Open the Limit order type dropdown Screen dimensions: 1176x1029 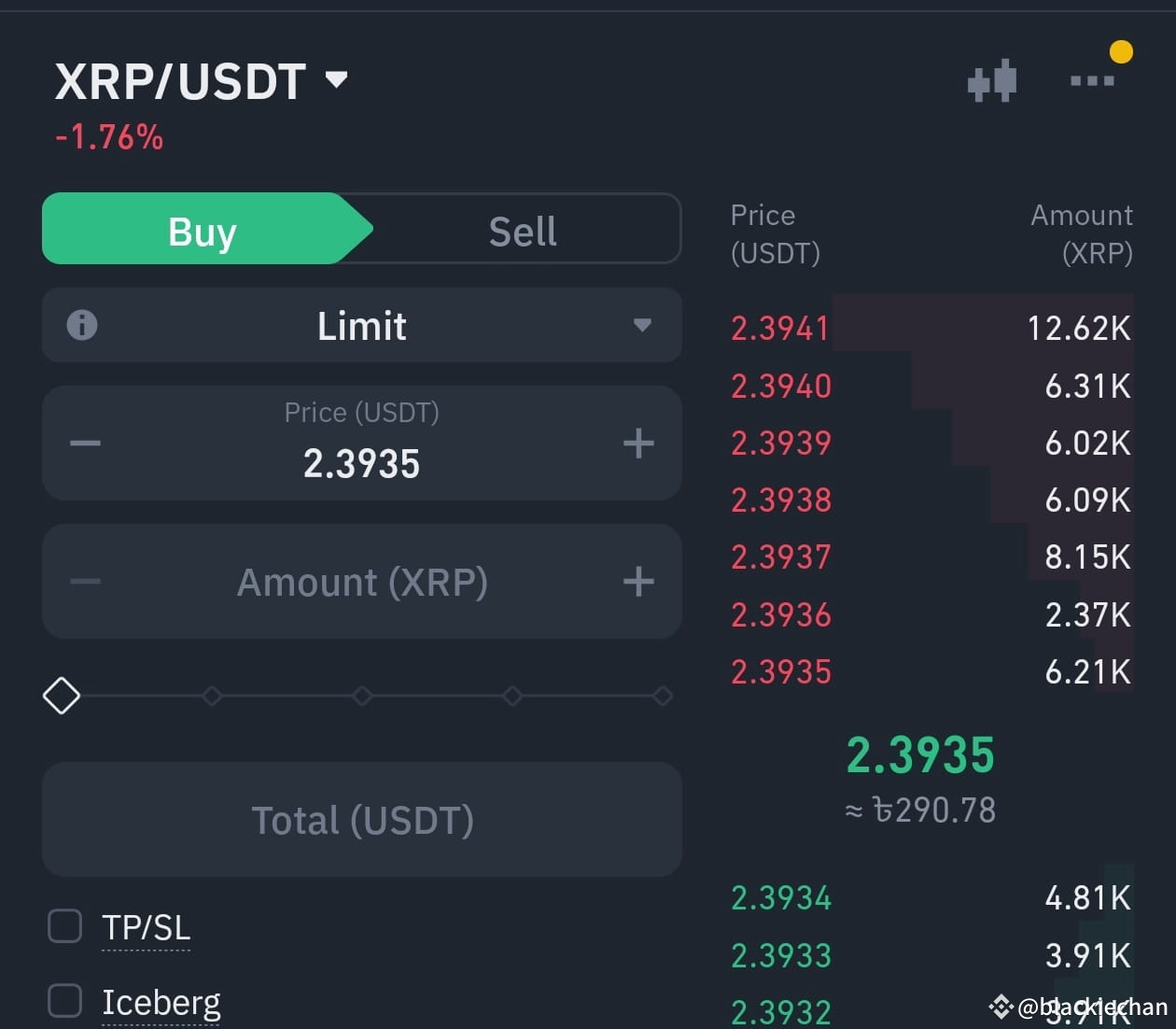point(362,325)
